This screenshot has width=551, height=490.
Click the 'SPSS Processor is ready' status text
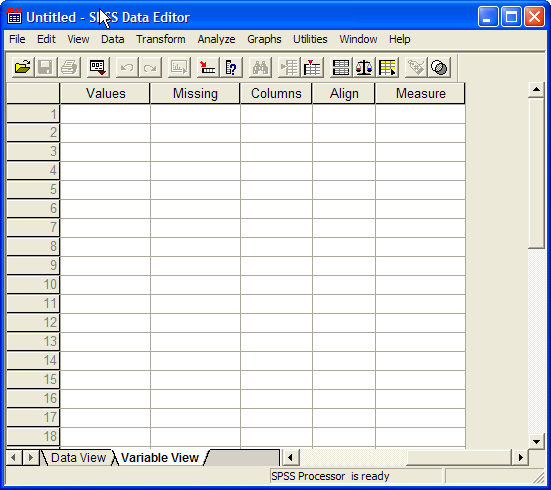330,476
